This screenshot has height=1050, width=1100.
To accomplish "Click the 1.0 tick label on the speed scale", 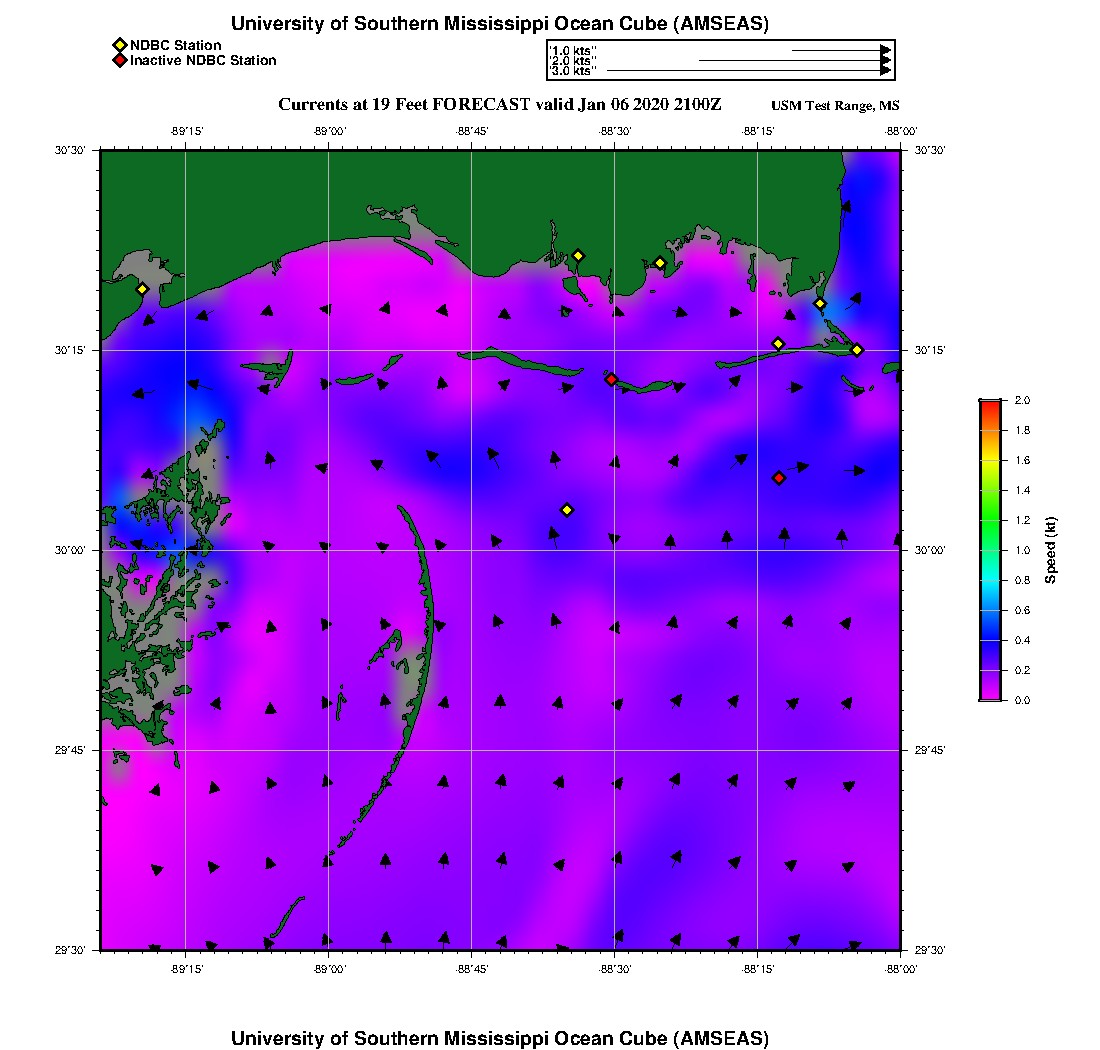I will click(1022, 550).
